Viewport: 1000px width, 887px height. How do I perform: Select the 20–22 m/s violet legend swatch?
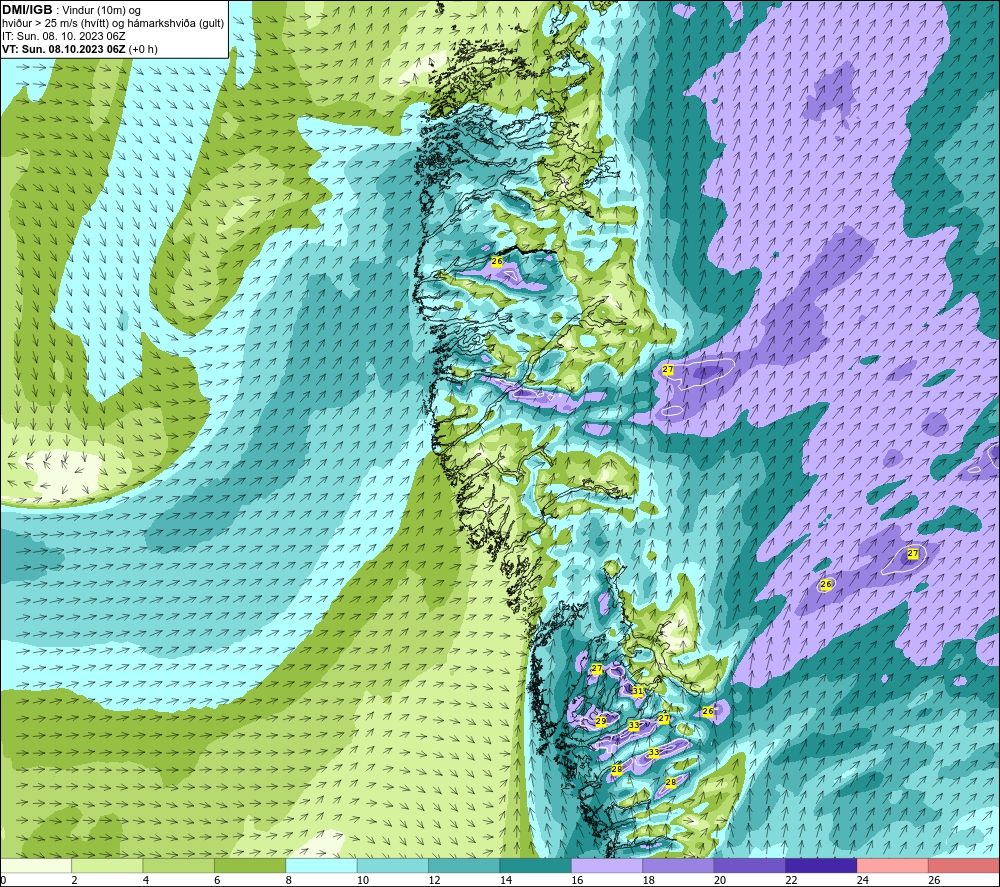coord(750,865)
